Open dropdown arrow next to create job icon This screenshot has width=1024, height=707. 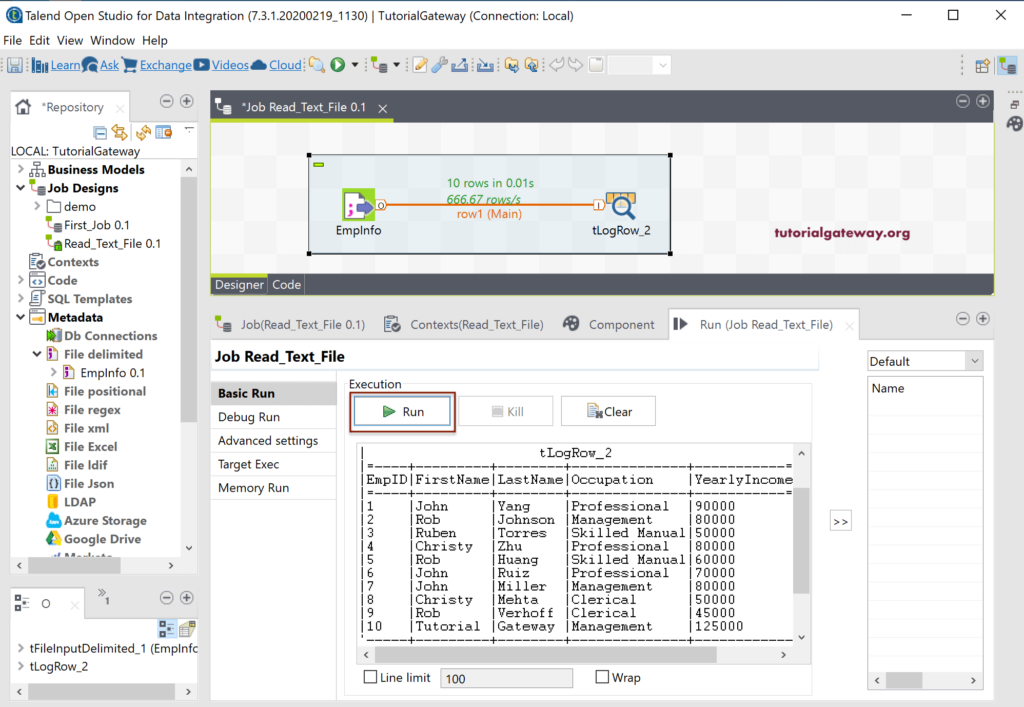point(396,65)
